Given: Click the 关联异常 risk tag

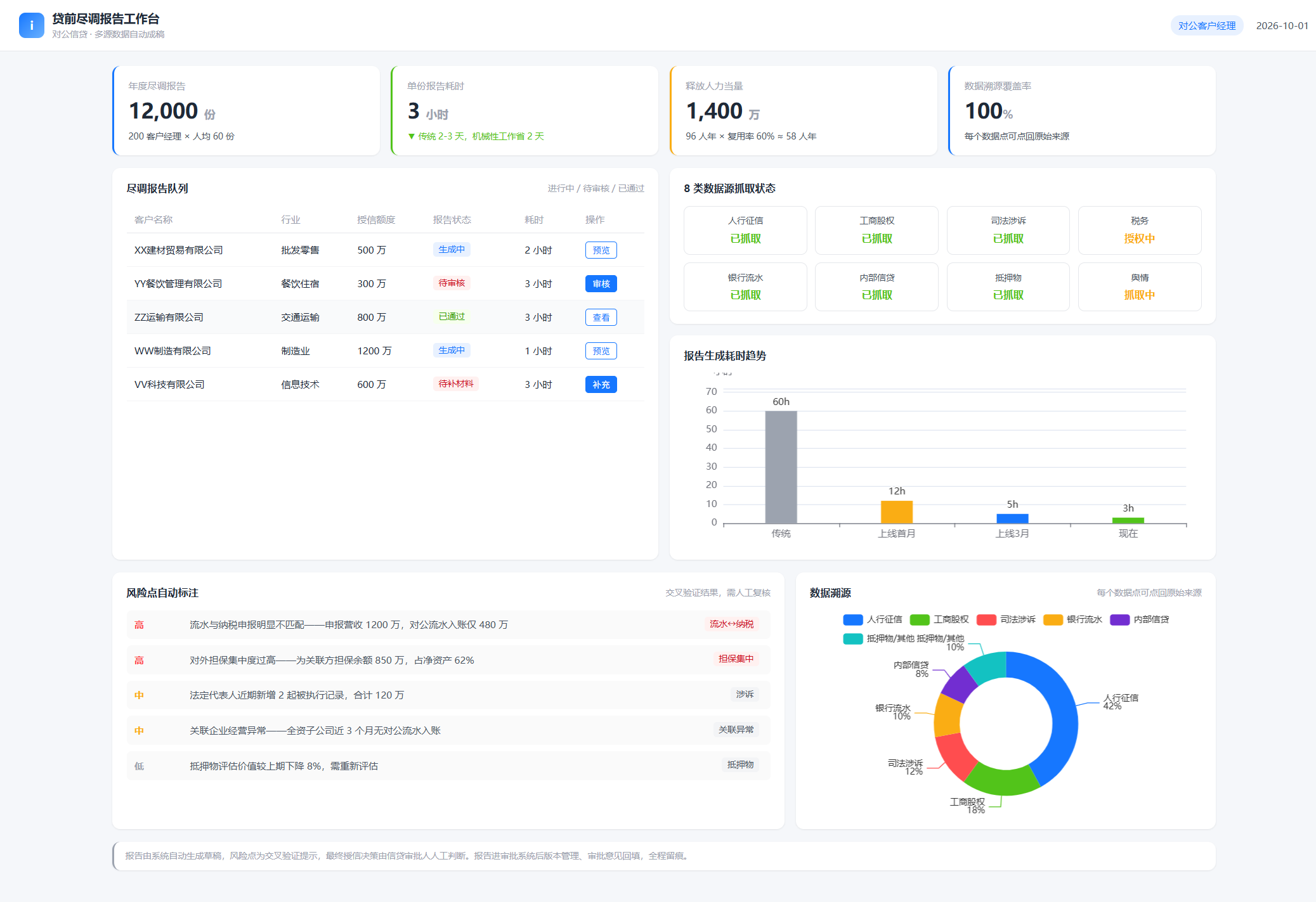Looking at the screenshot, I should click(x=736, y=730).
